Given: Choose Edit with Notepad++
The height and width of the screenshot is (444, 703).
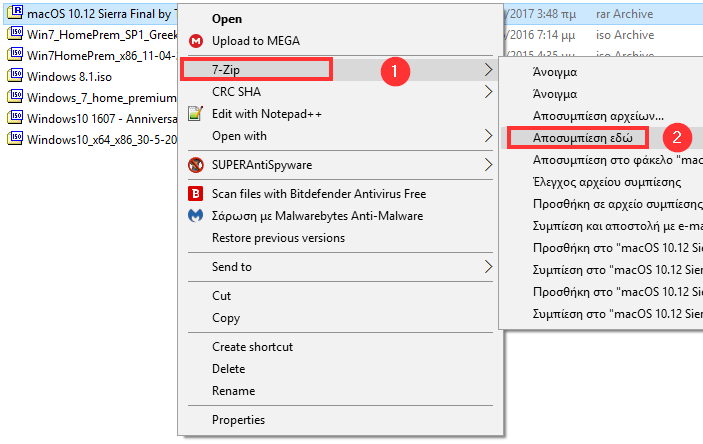Looking at the screenshot, I should (267, 113).
